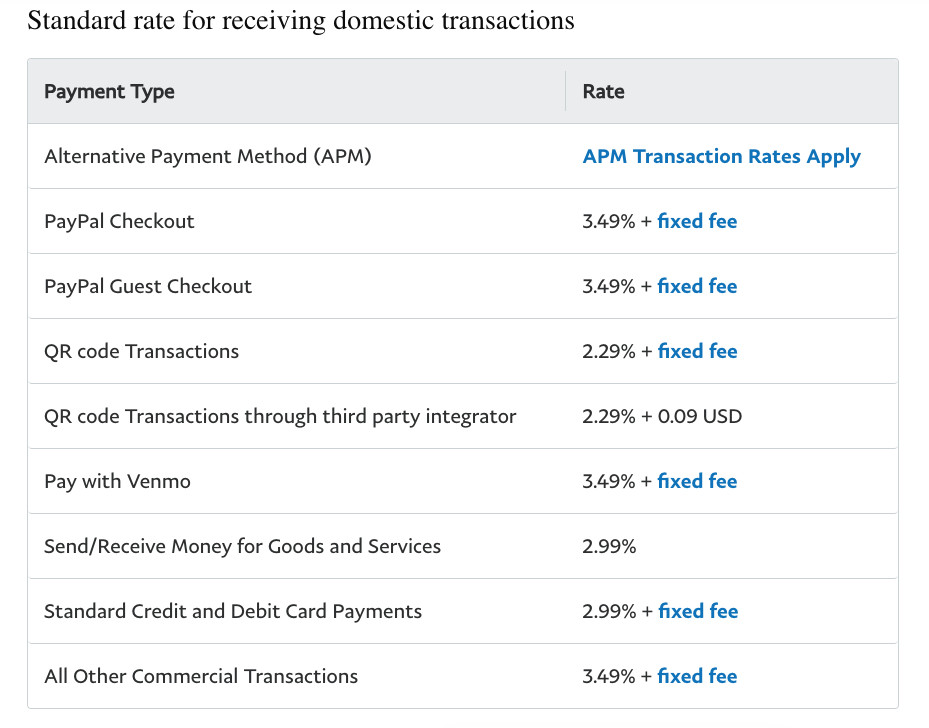Follow fixed fee link for All Other Commercial Transactions
This screenshot has width=929, height=728.
[x=697, y=676]
